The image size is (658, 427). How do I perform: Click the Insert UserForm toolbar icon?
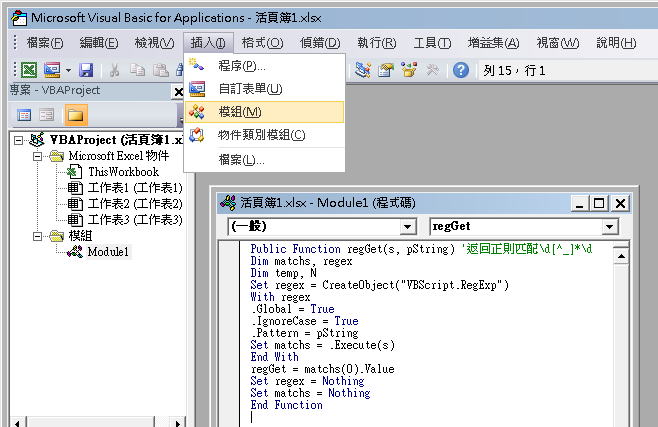[52, 70]
